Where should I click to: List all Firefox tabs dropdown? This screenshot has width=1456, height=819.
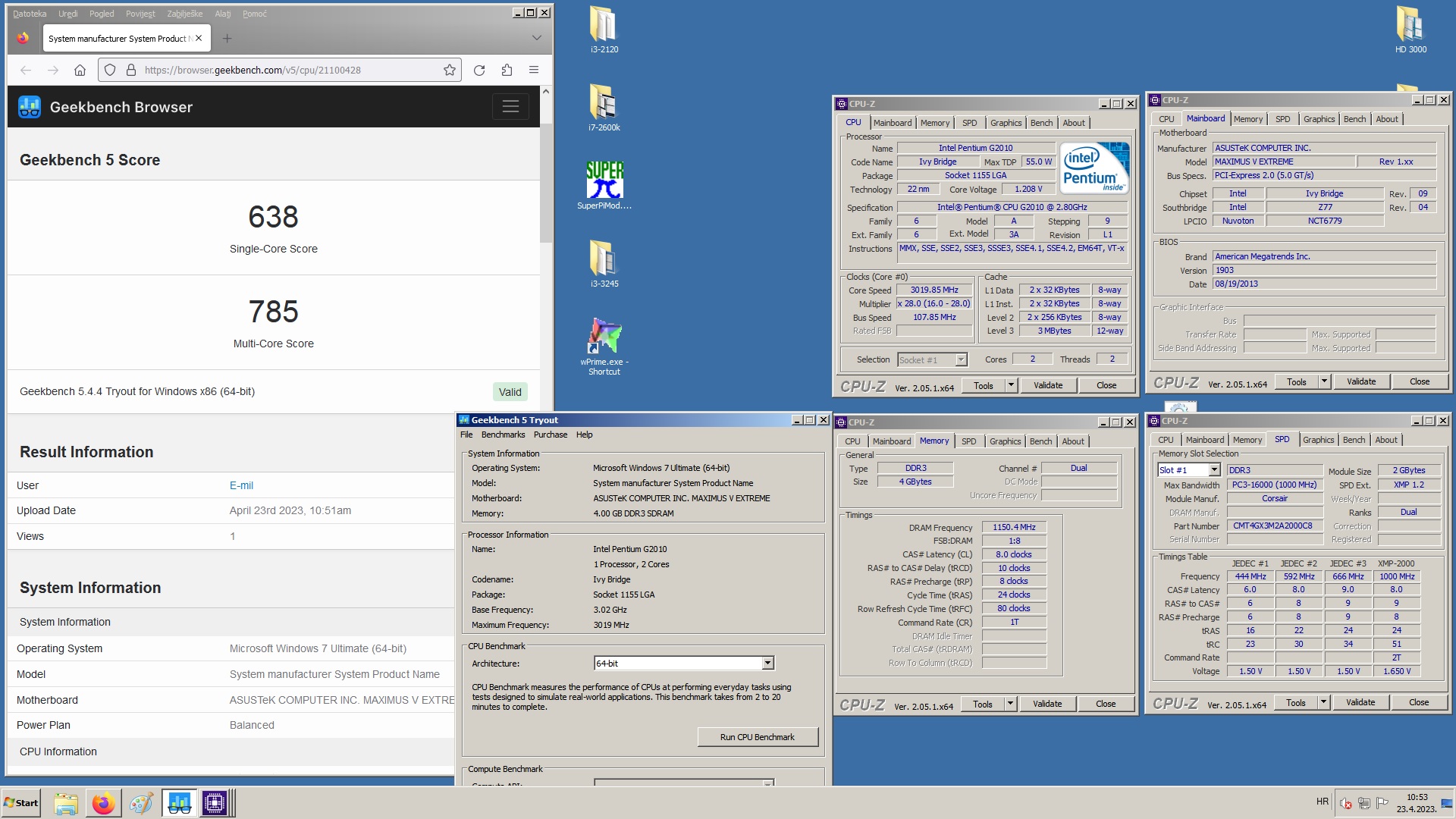coord(536,38)
